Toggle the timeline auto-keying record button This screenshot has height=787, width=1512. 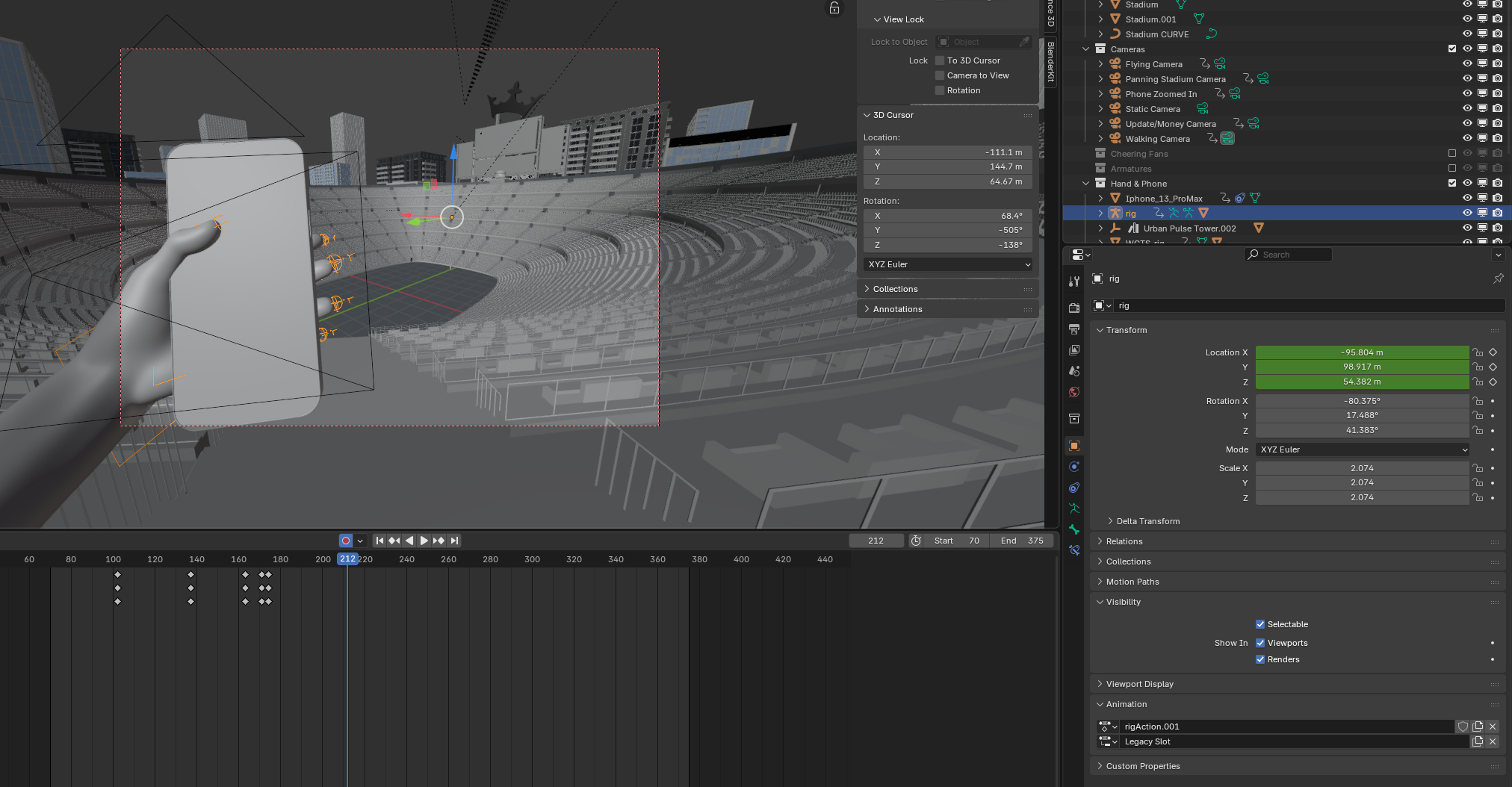[346, 541]
